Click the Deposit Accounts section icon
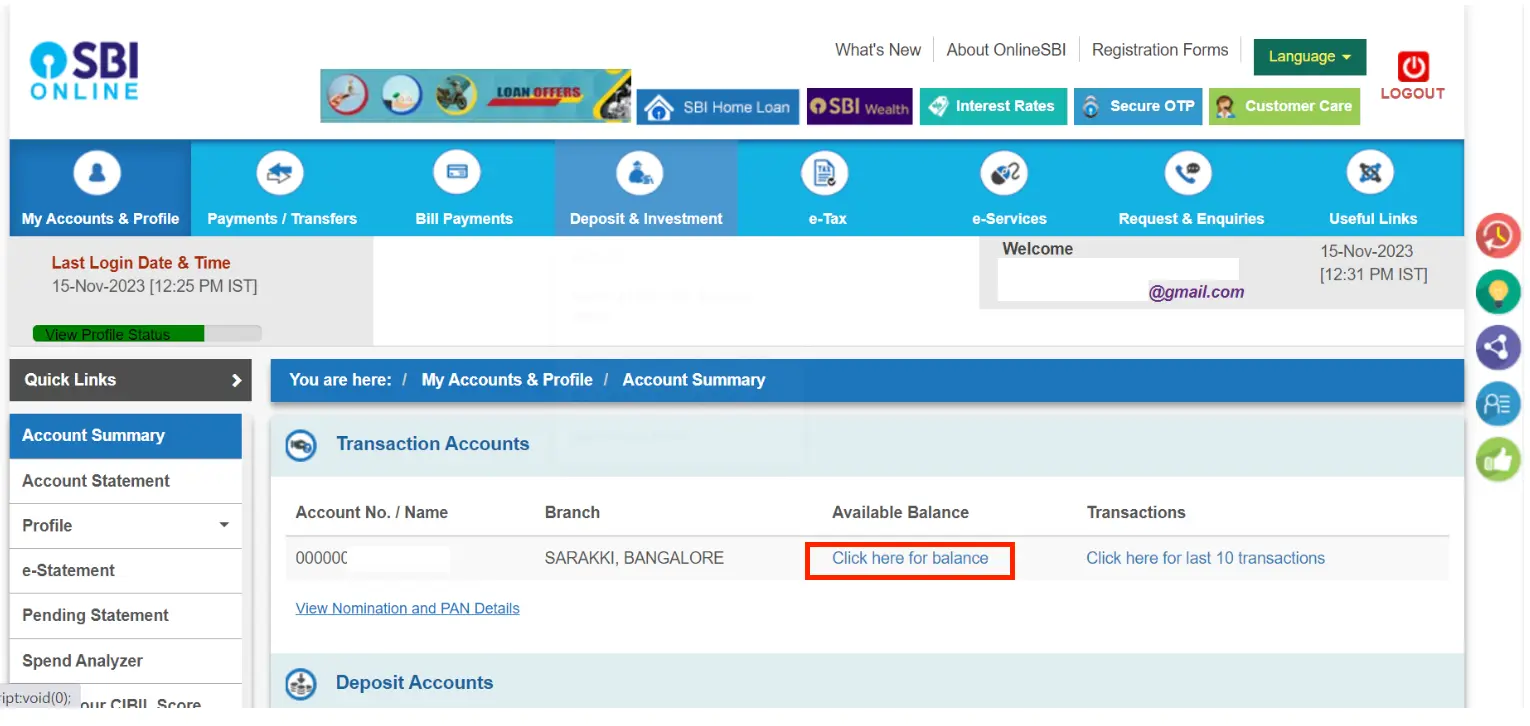Image resolution: width=1530 pixels, height=726 pixels. 301,684
